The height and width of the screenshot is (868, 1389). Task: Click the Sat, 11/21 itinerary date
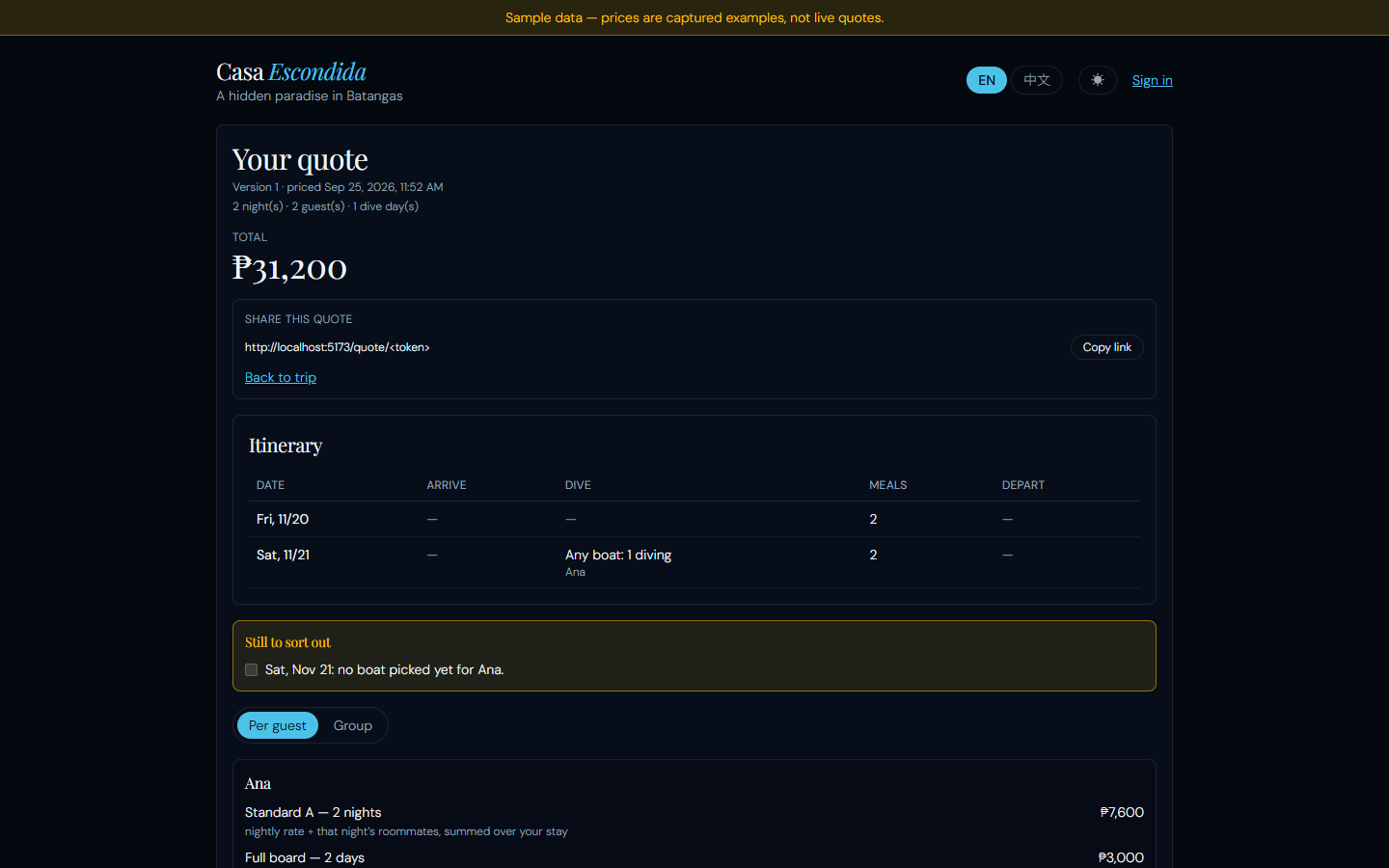click(283, 555)
